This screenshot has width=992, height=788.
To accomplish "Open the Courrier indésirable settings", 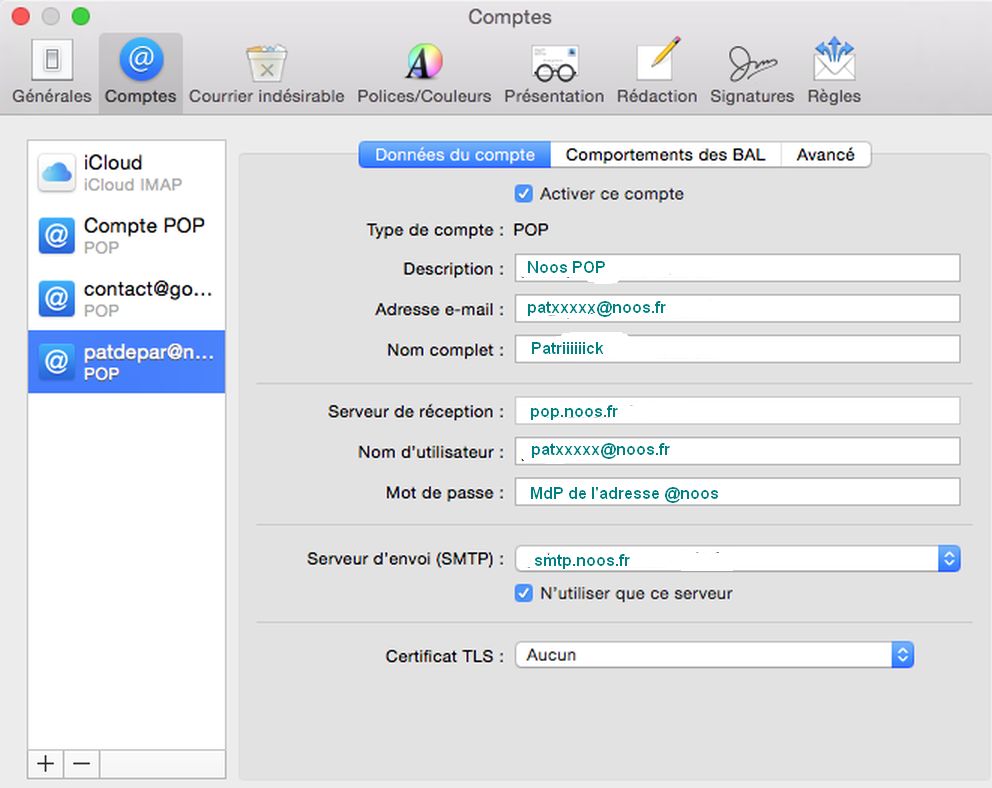I will pos(266,72).
